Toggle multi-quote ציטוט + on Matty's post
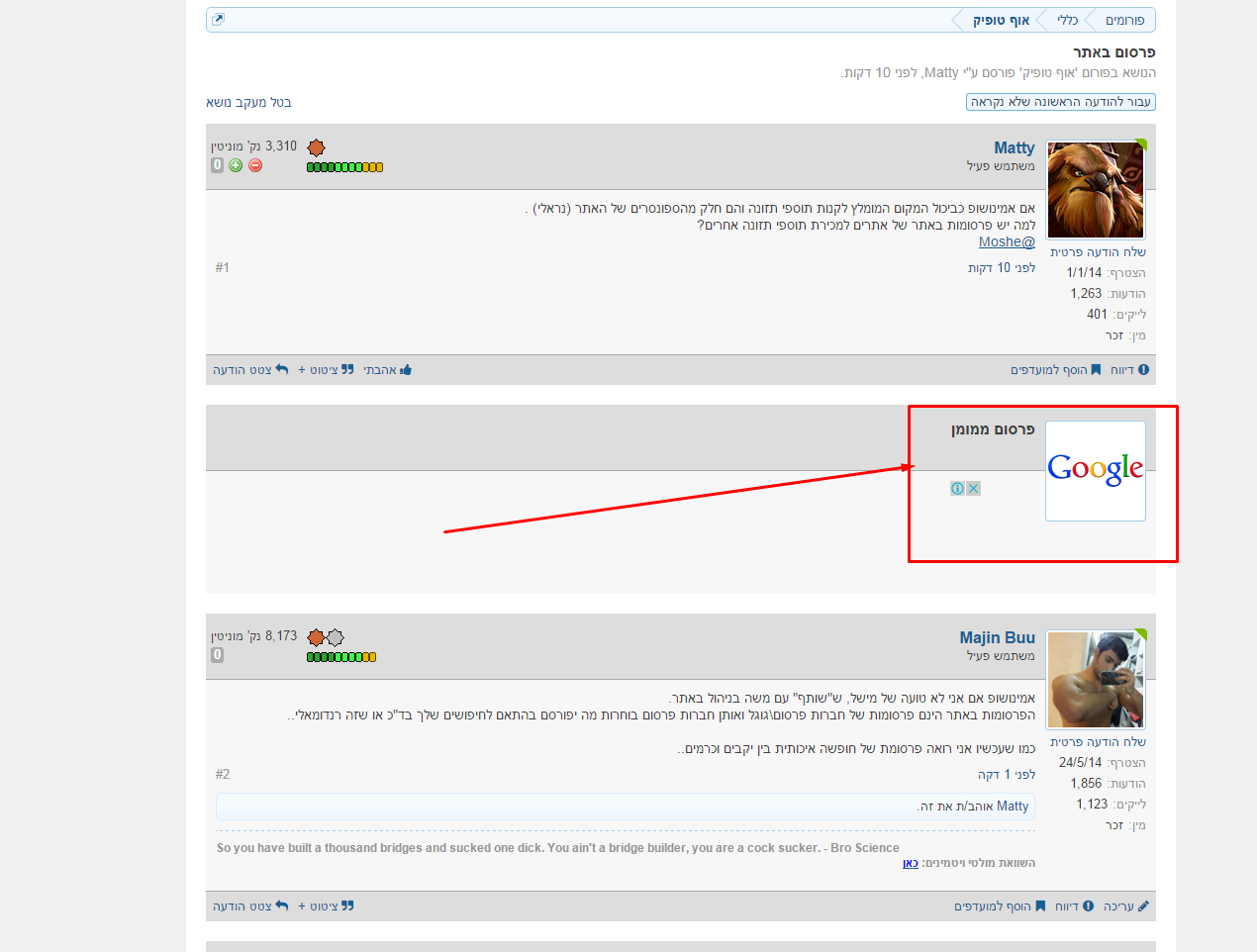 [x=326, y=370]
